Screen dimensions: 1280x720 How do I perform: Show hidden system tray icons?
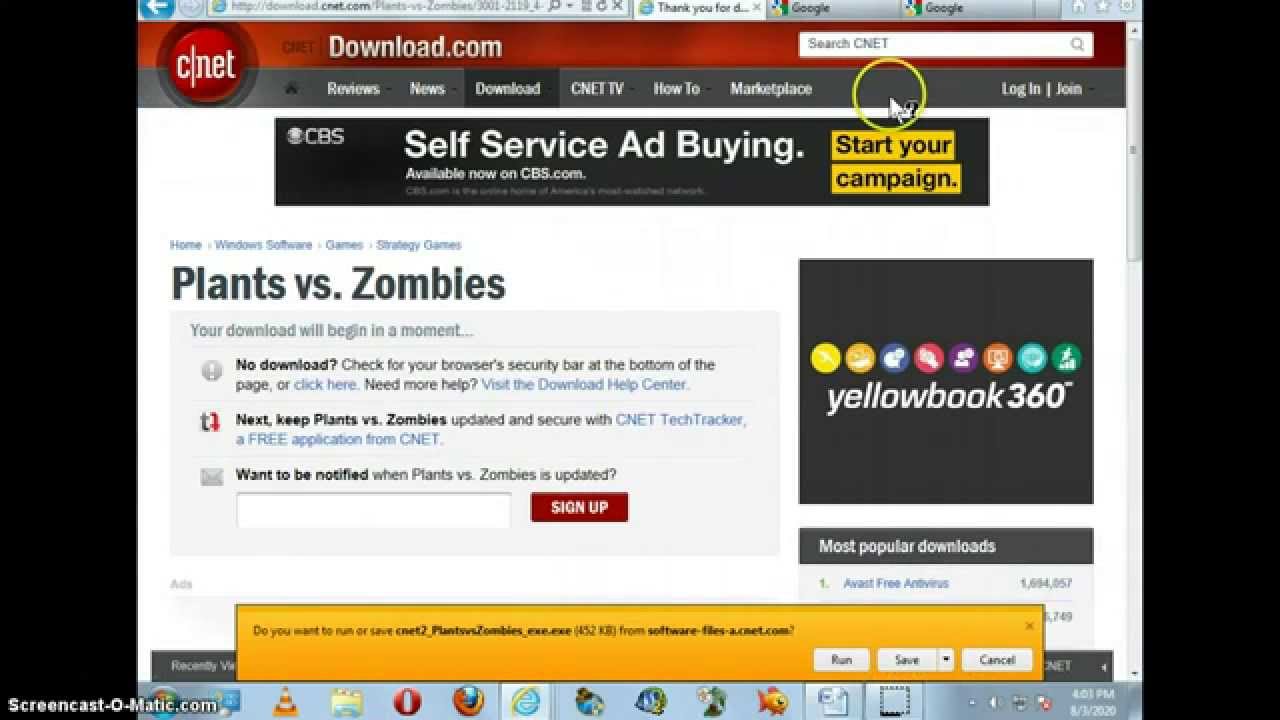click(x=972, y=703)
